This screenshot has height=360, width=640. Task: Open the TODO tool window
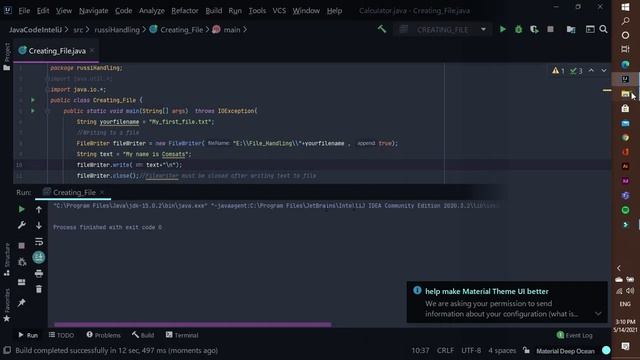[x=62, y=335]
